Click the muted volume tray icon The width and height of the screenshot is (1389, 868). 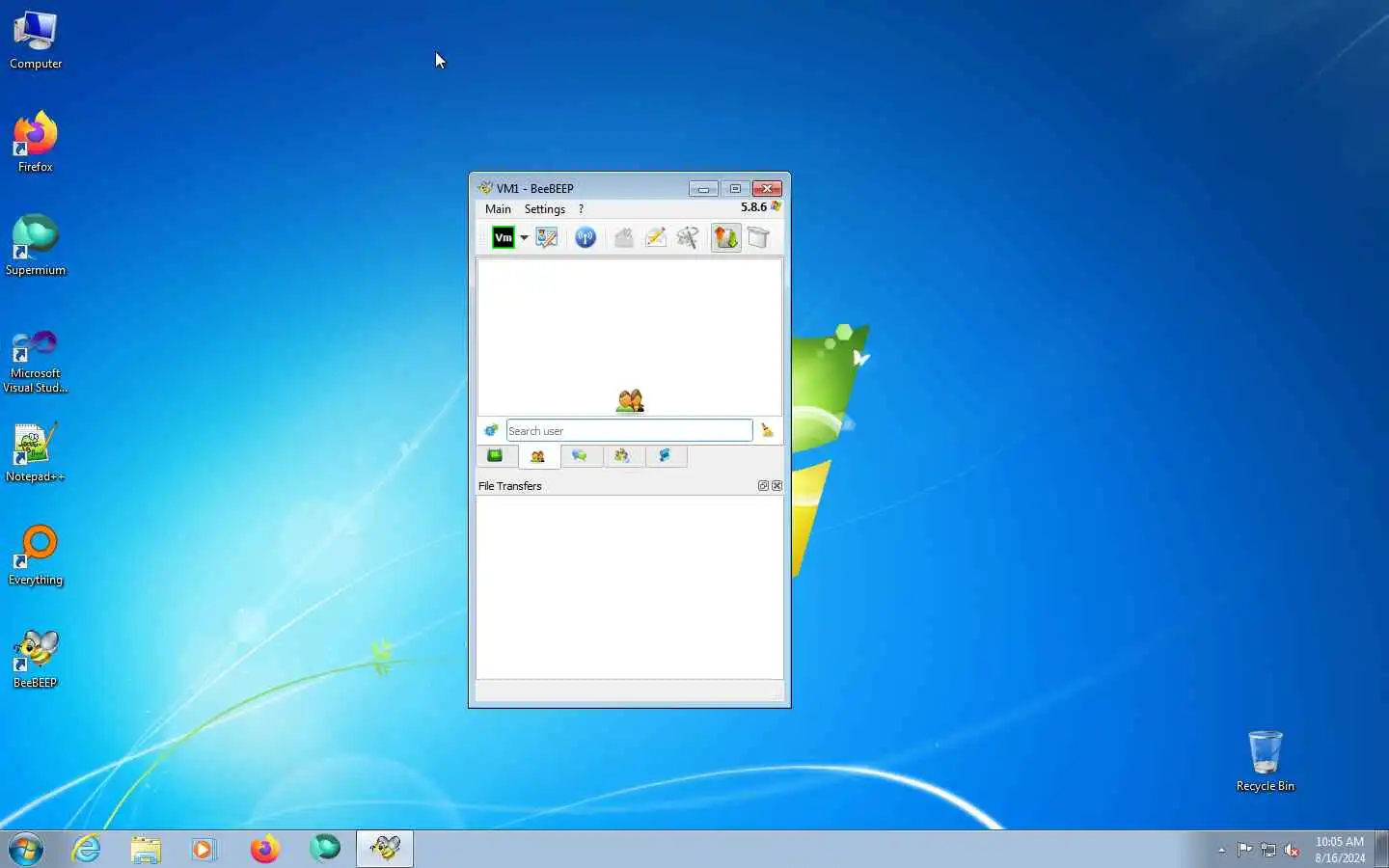[x=1292, y=850]
